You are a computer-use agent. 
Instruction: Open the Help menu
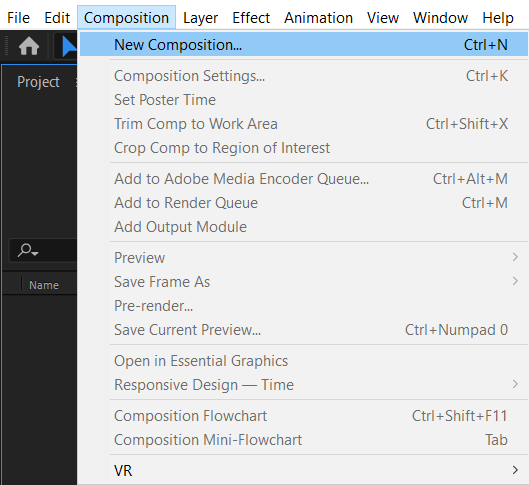(498, 18)
